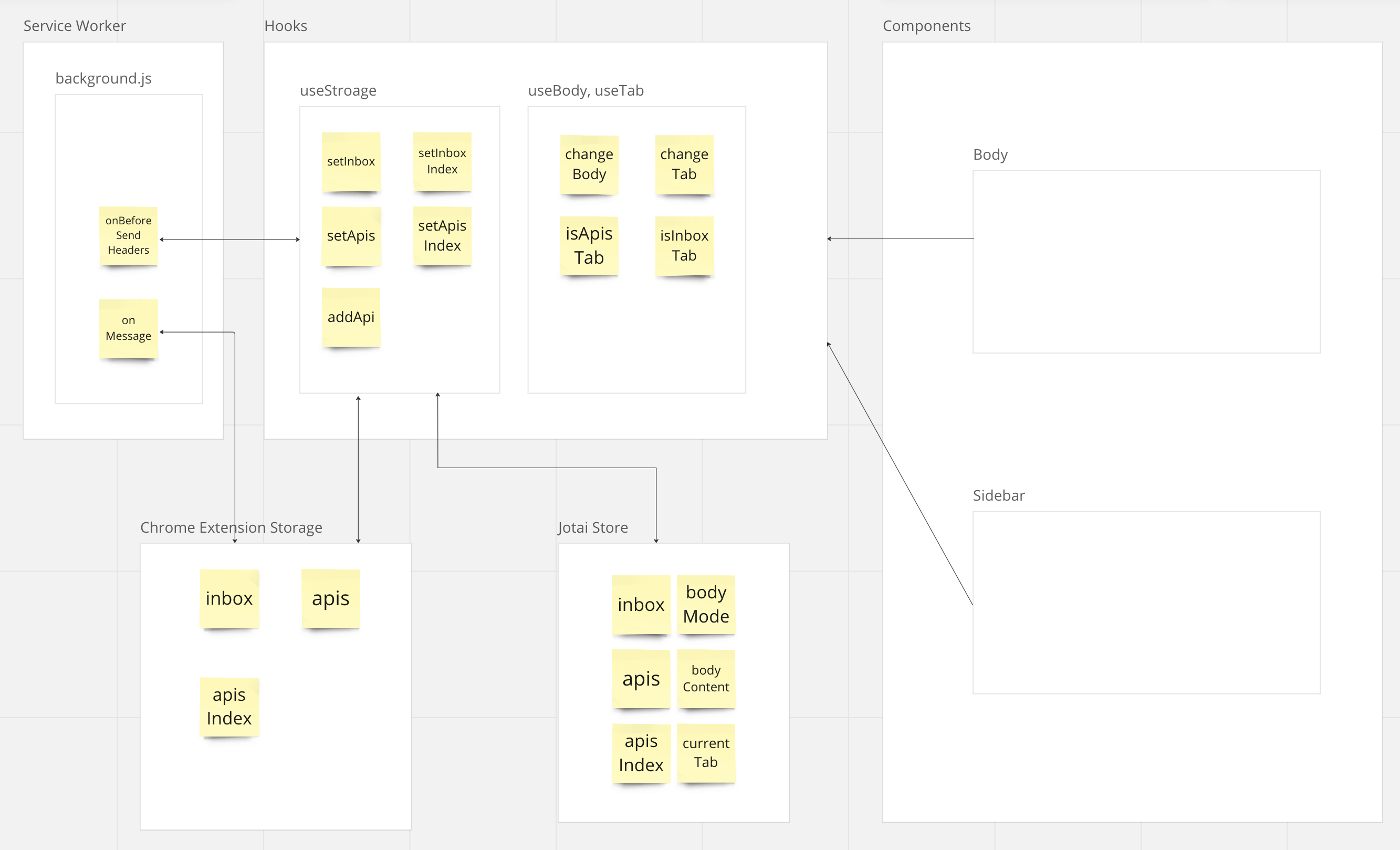This screenshot has width=1400, height=850.
Task: Click the on Message sticky note
Action: [129, 328]
